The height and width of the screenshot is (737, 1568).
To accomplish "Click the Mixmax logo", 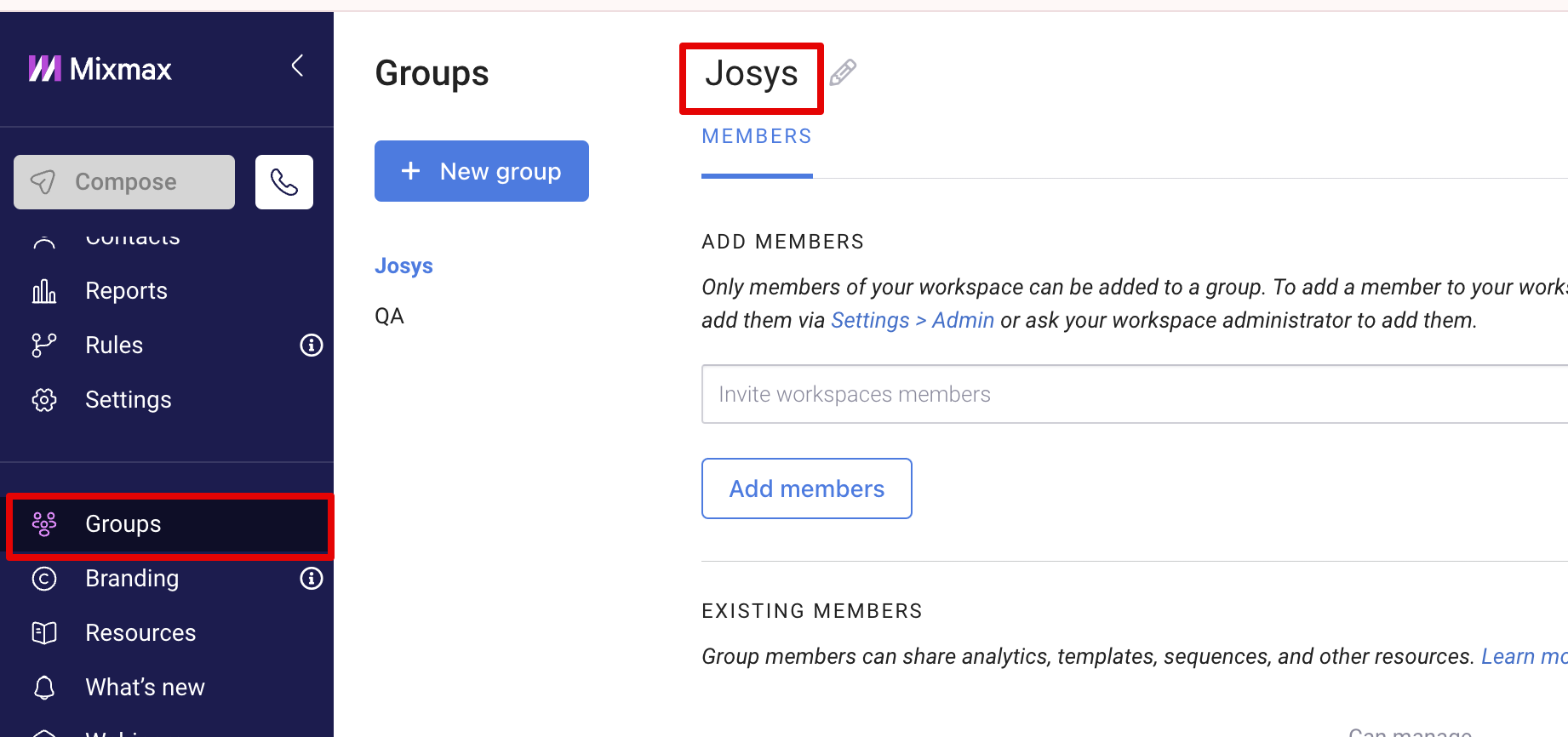I will pyautogui.click(x=100, y=69).
